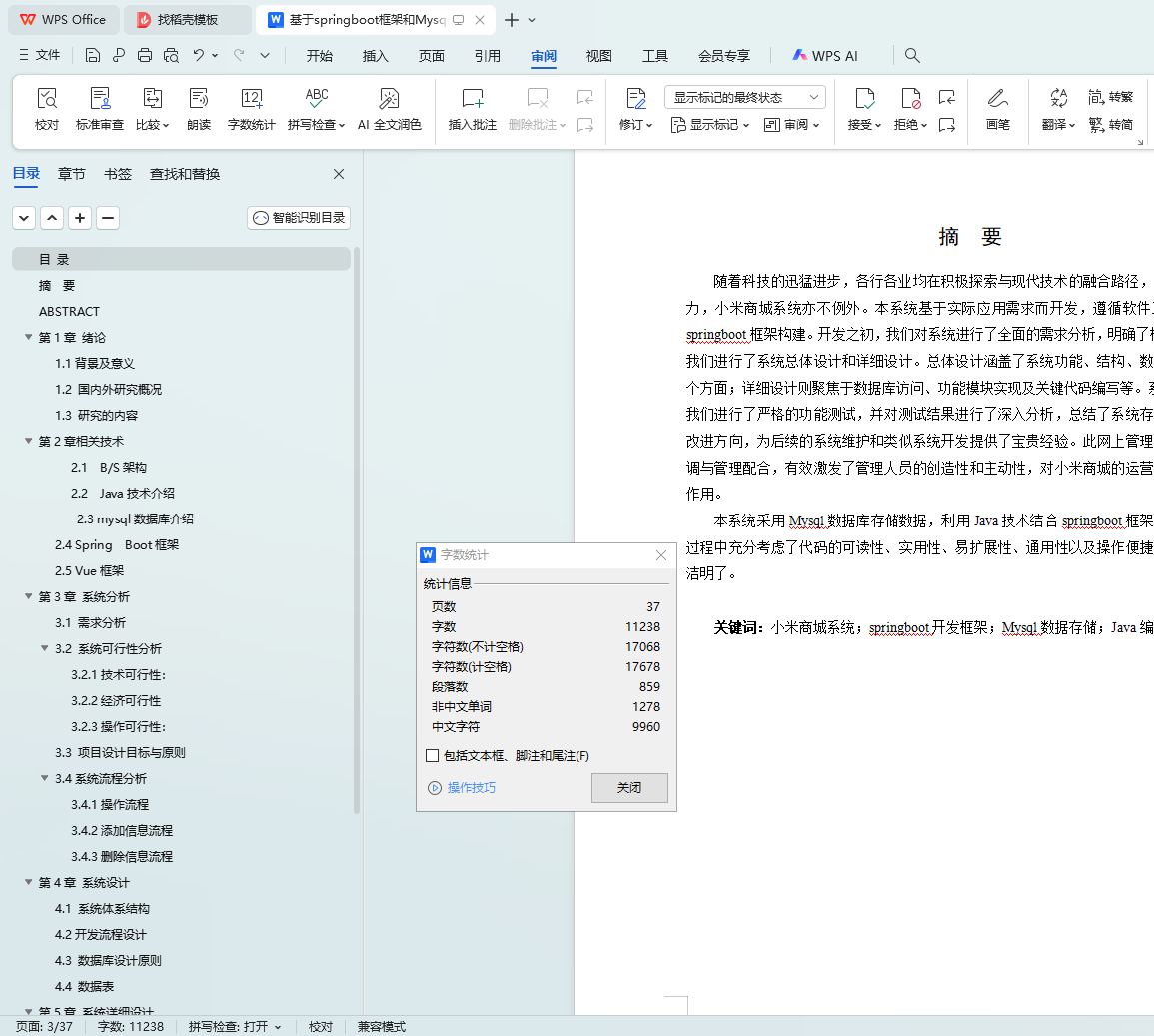1154x1036 pixels.
Task: Open the 查找和替换 navigation tab
Action: pyautogui.click(x=185, y=174)
